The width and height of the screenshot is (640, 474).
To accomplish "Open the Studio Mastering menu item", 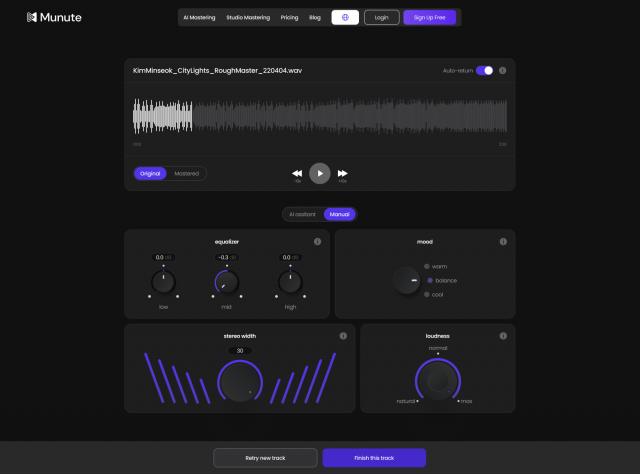I will [x=247, y=17].
